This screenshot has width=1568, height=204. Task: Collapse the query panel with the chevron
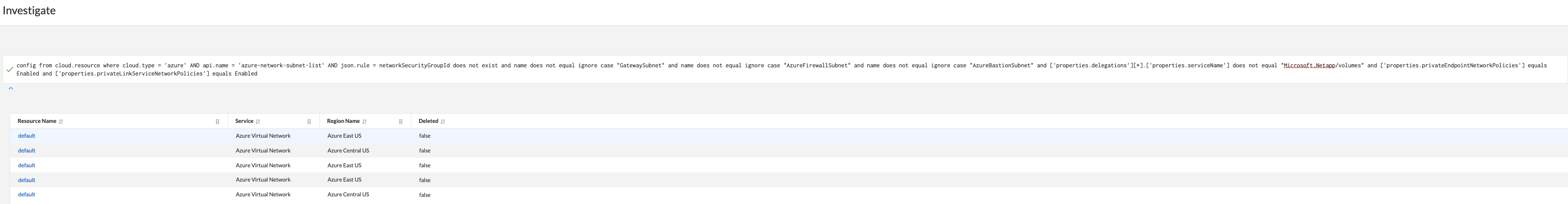tap(10, 88)
